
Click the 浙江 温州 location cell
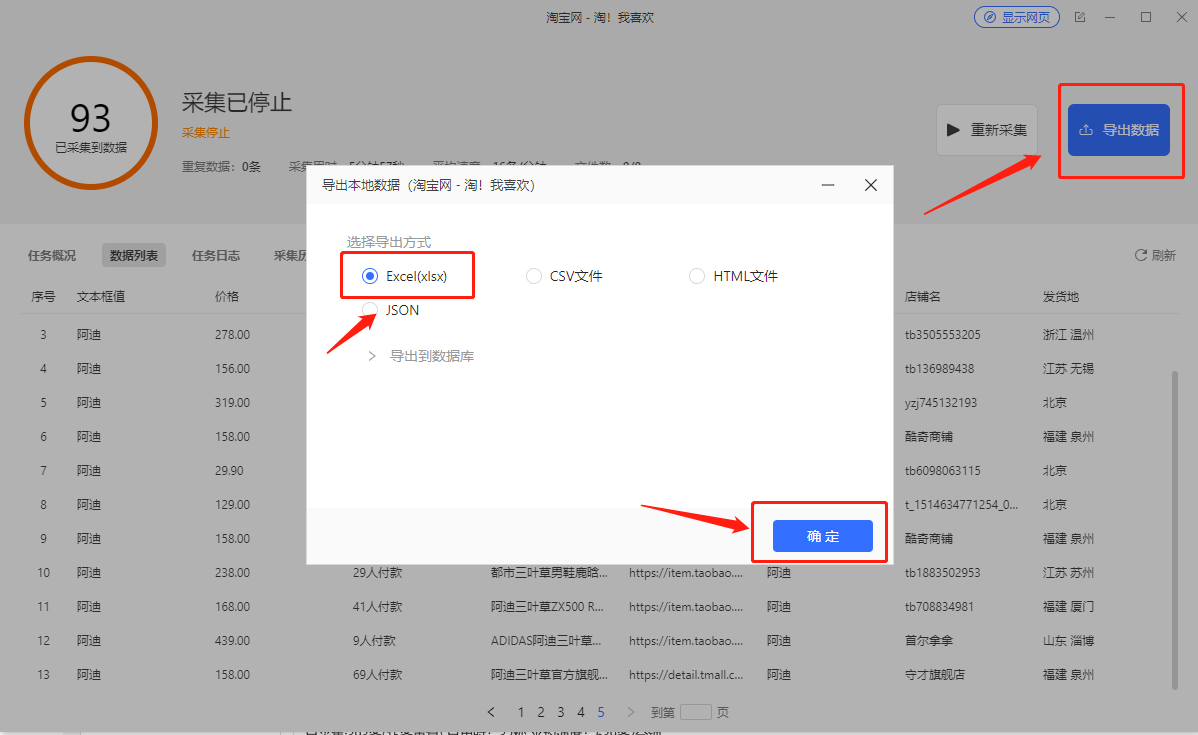(x=1069, y=335)
